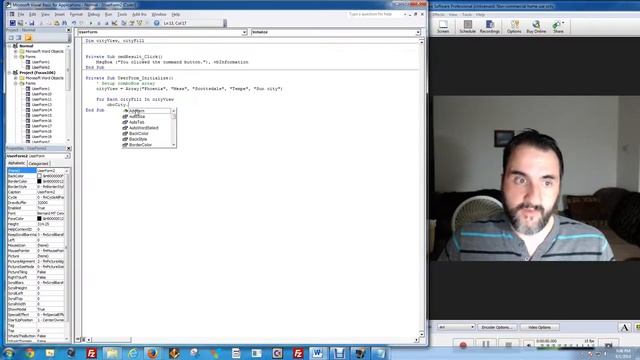This screenshot has height=360, width=640.
Task: Click the Reset stop icon
Action: pos(107,23)
